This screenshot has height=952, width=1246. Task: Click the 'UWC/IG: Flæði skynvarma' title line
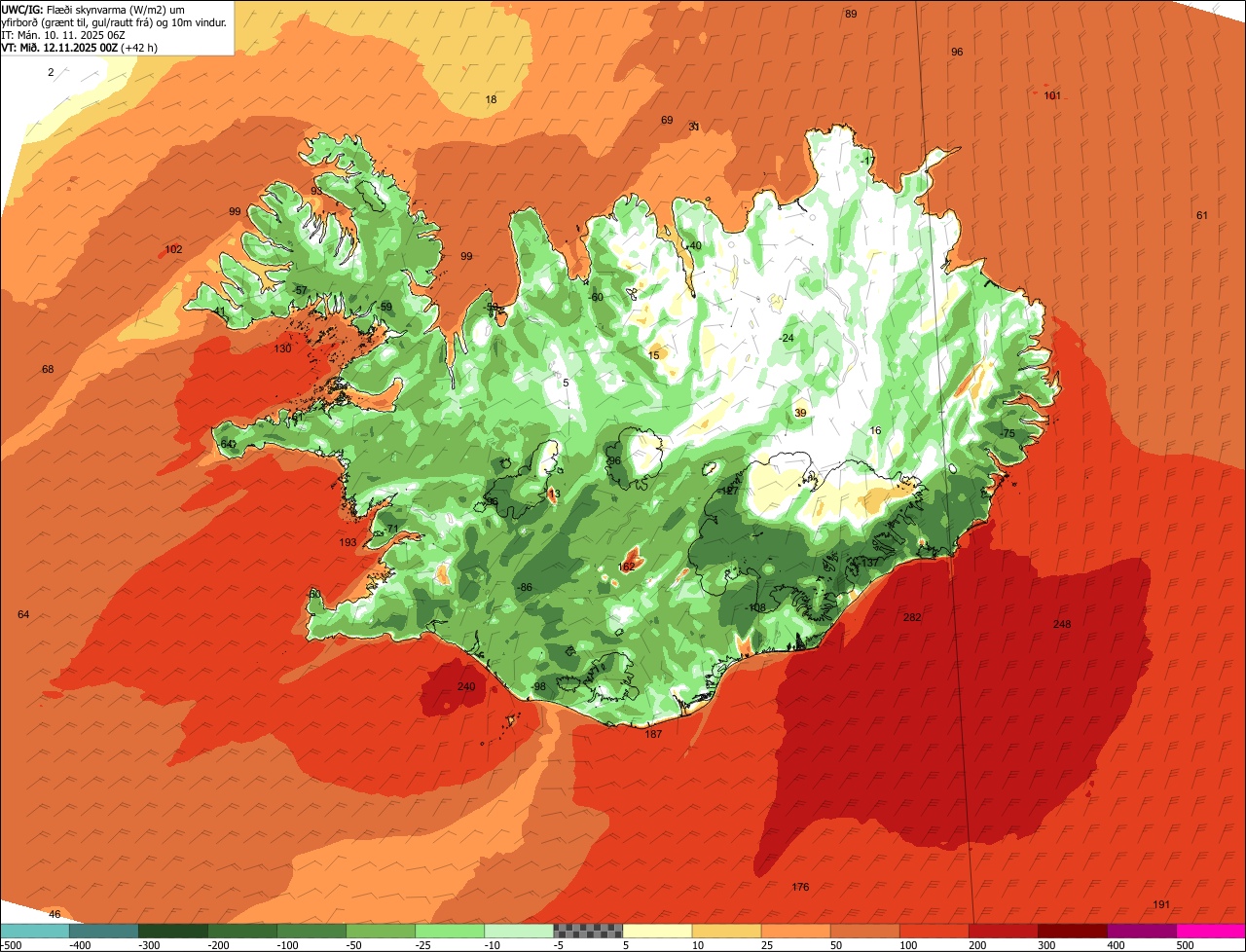pyautogui.click(x=92, y=9)
